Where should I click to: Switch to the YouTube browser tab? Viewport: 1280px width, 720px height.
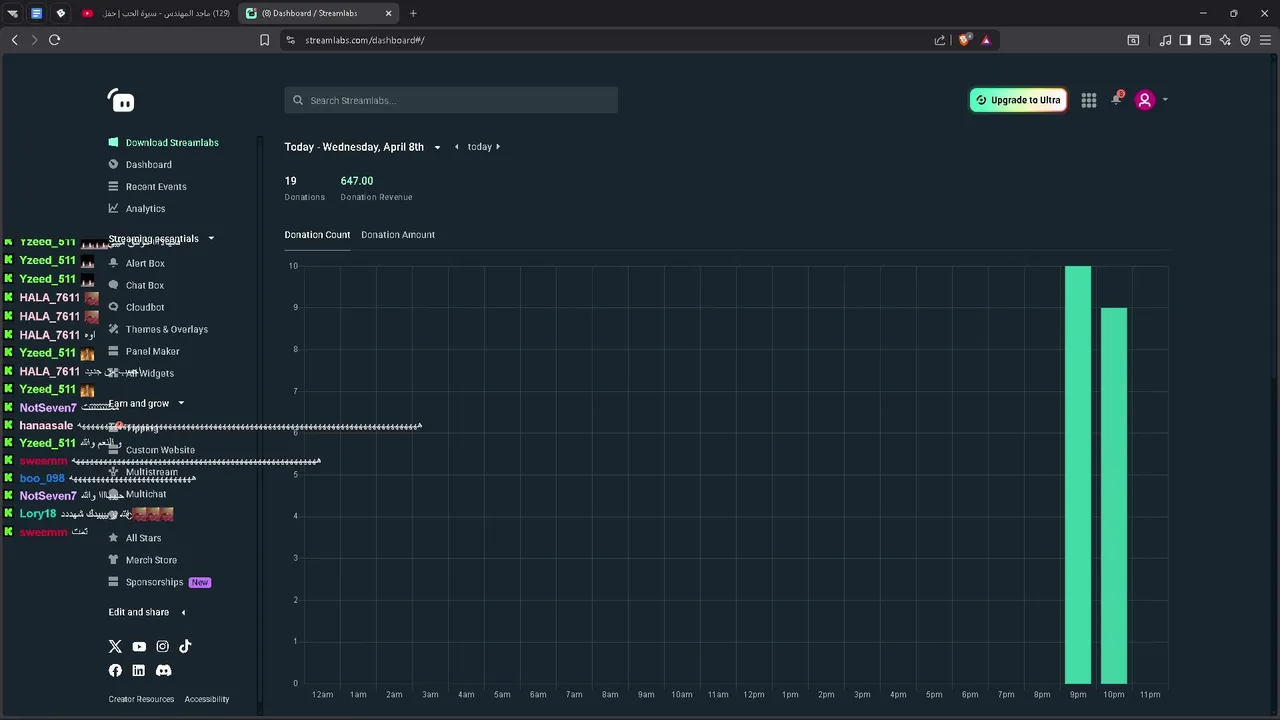coord(155,13)
